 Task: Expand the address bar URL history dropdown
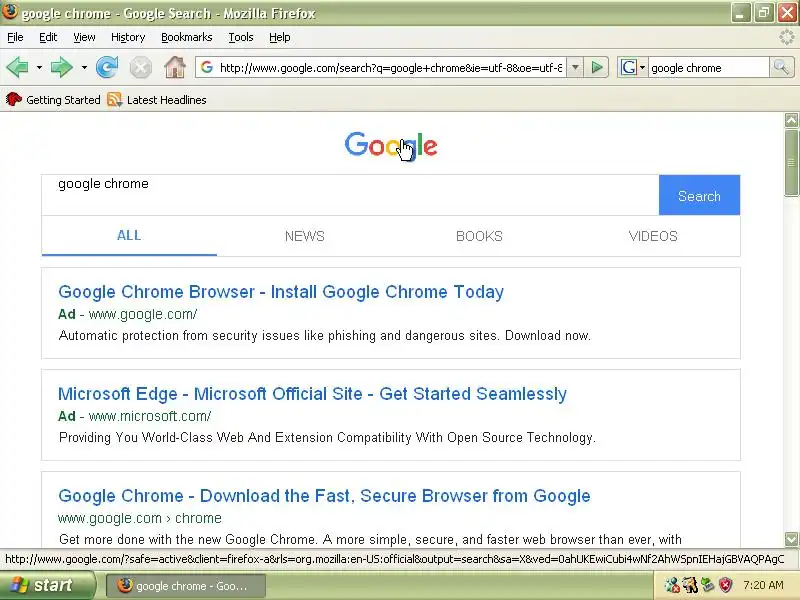click(x=575, y=67)
